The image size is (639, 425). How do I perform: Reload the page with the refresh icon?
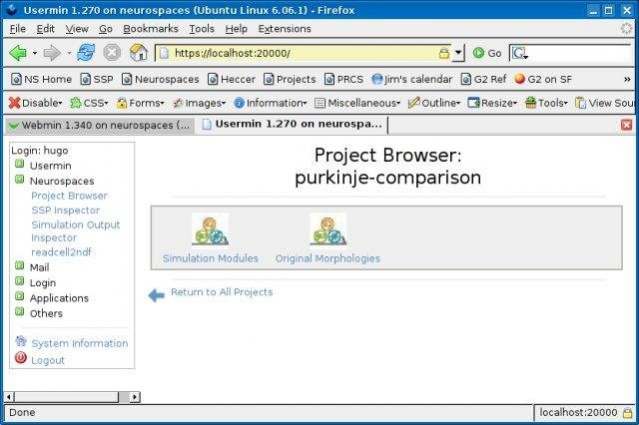pyautogui.click(x=86, y=53)
